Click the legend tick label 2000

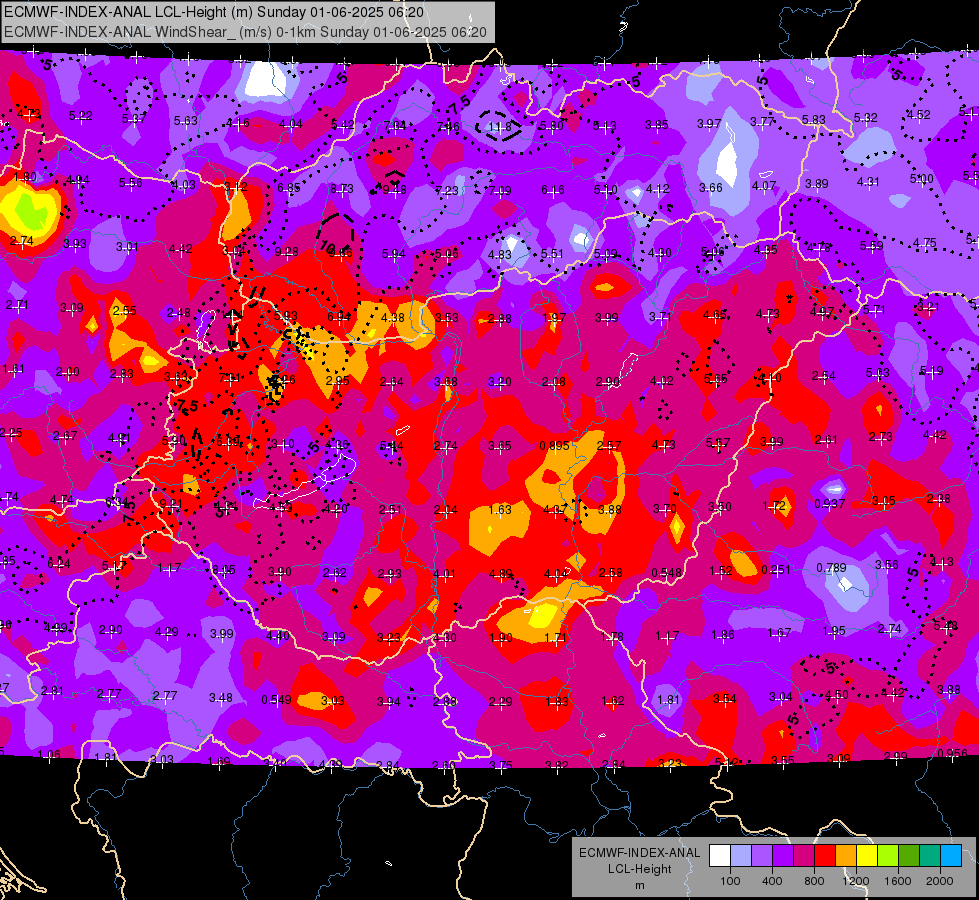(939, 881)
